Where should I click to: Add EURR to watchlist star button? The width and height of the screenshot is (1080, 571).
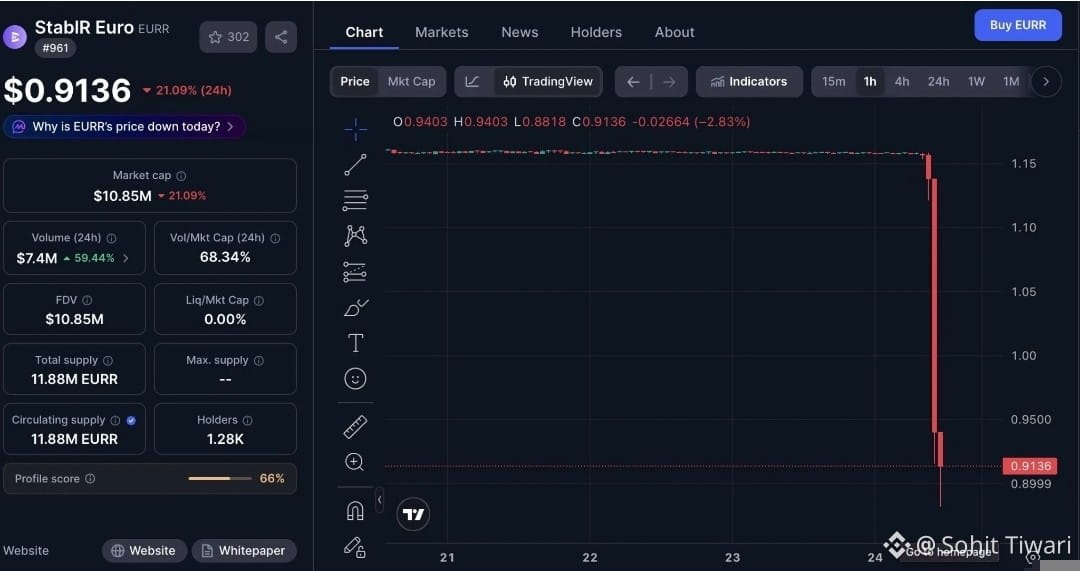(x=229, y=37)
